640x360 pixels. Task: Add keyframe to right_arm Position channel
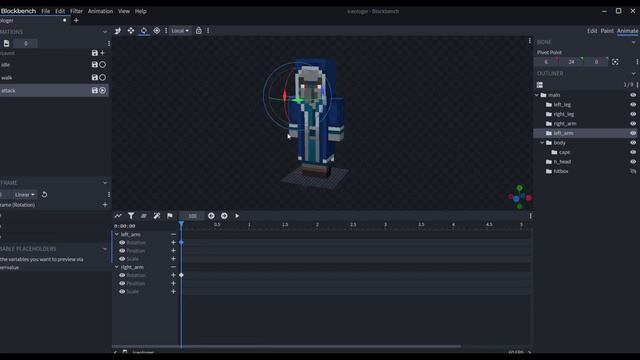(x=173, y=283)
